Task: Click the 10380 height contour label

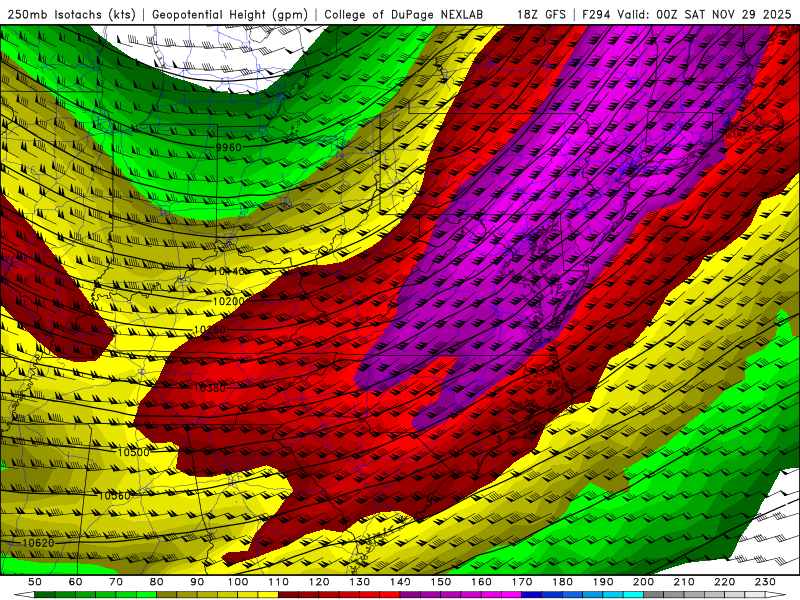Action: click(x=210, y=388)
